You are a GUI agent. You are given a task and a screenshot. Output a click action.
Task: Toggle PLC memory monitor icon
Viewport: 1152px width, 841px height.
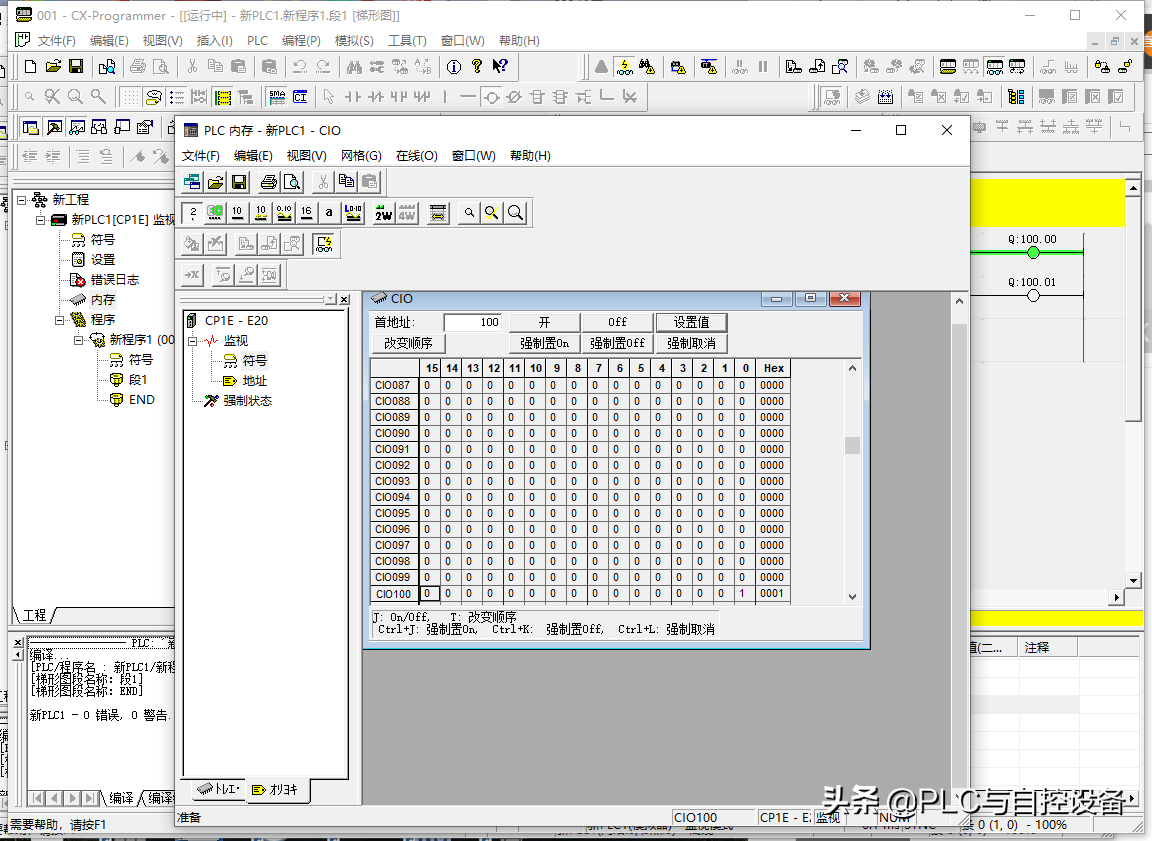click(x=324, y=244)
